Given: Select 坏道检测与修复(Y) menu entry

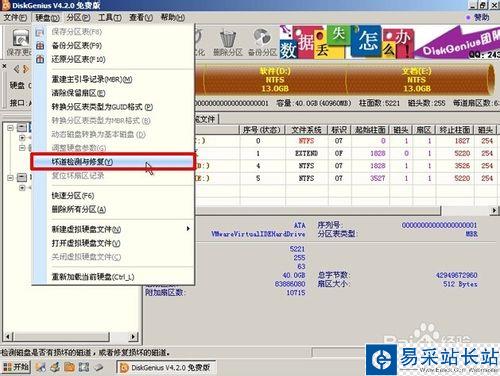Looking at the screenshot, I should [113, 162].
